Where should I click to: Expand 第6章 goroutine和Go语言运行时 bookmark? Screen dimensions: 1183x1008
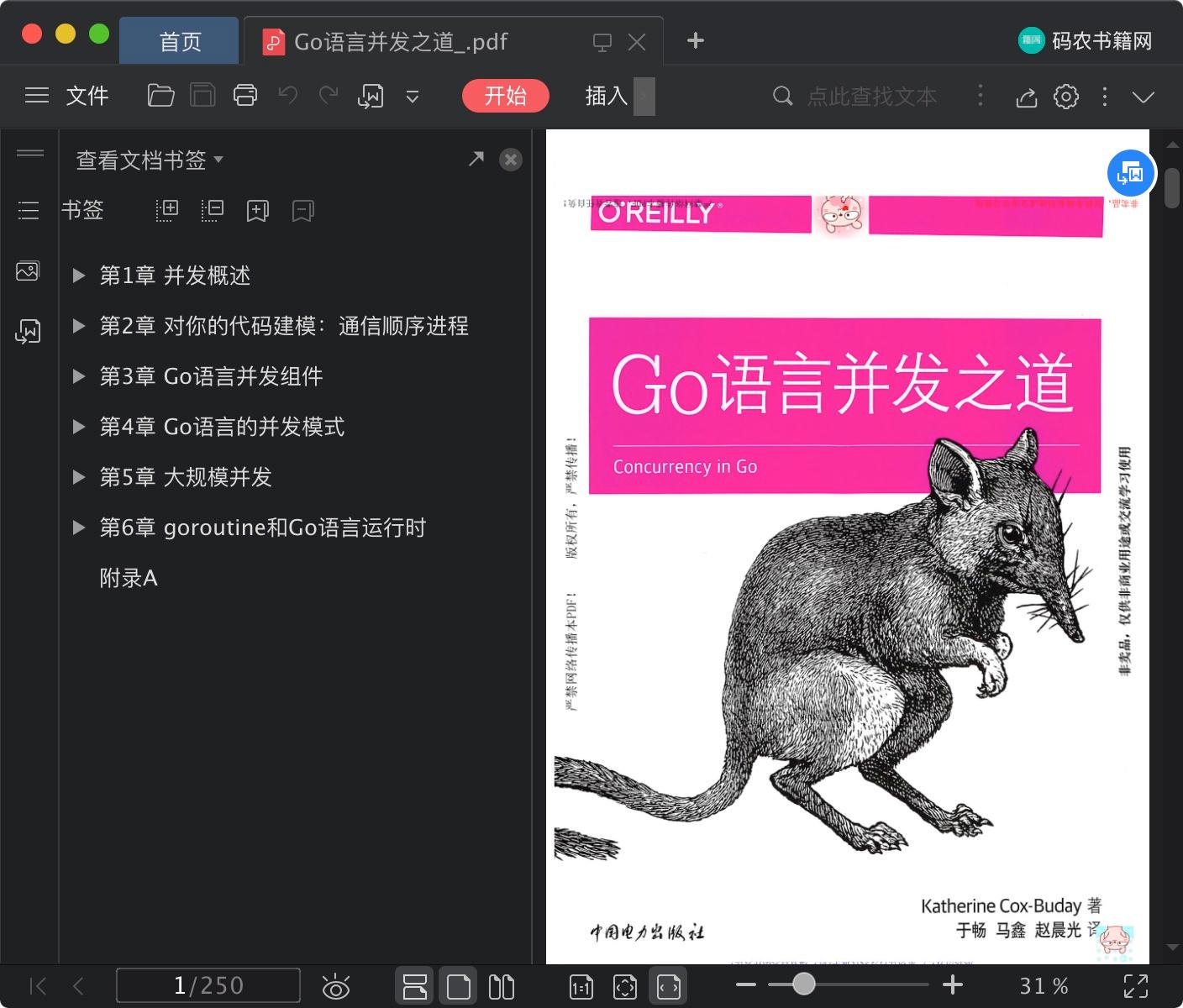click(79, 528)
